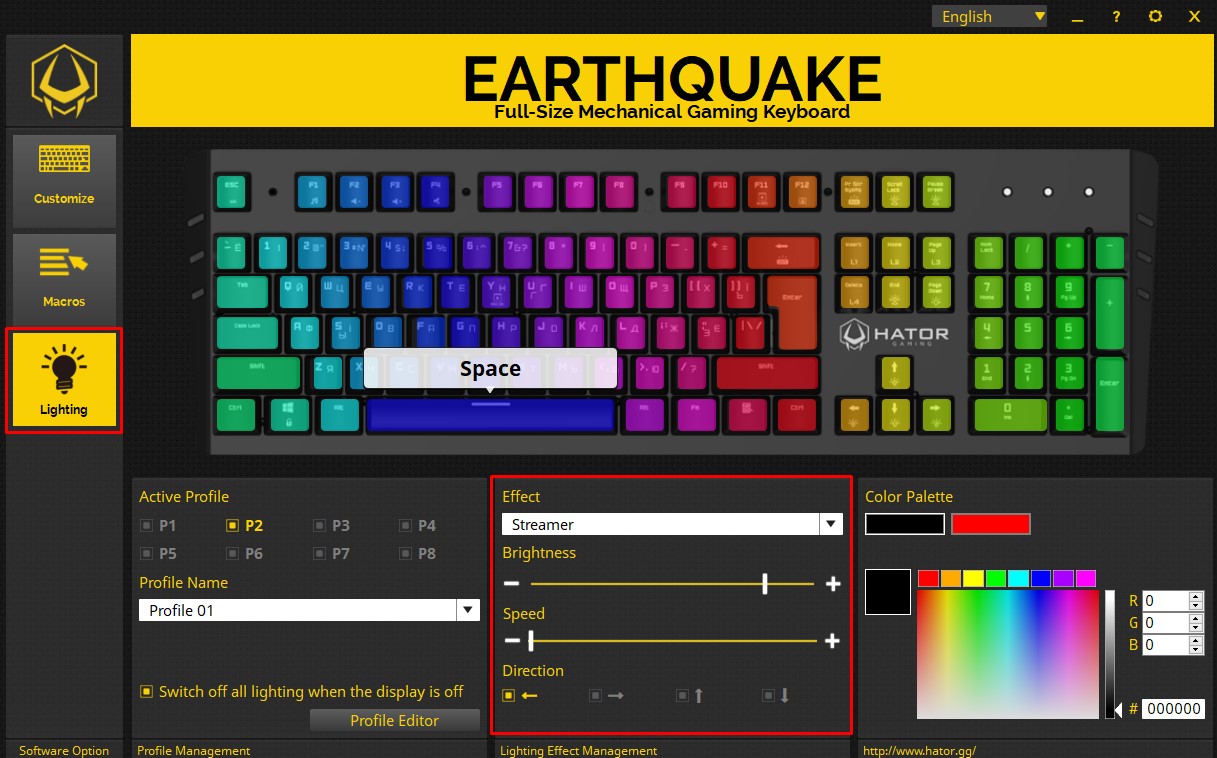Select the Tab key on the keyboard
This screenshot has width=1217, height=758.
243,291
